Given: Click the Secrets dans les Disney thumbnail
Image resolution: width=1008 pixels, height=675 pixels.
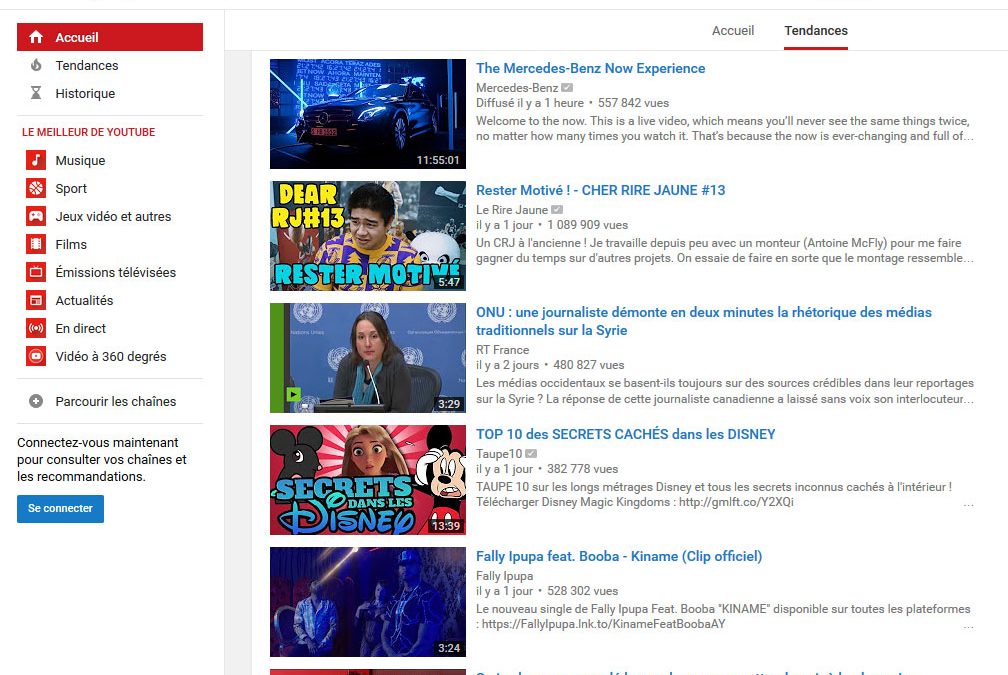Looking at the screenshot, I should coord(368,480).
